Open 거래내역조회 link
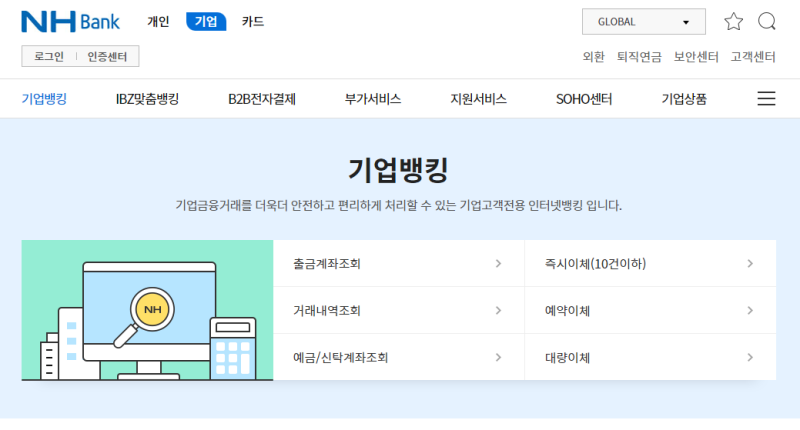 coord(398,310)
